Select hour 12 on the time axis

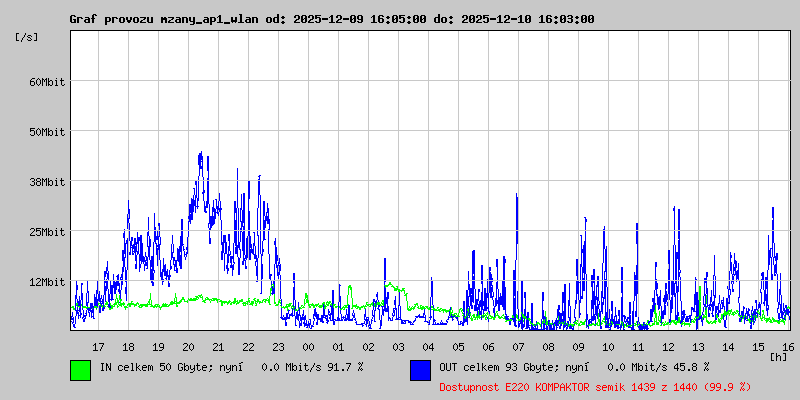(668, 346)
